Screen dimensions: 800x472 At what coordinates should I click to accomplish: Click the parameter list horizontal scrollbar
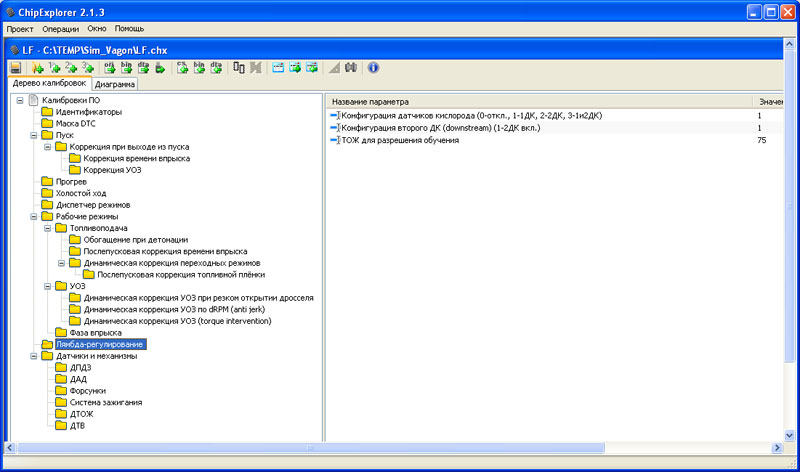tap(550, 447)
